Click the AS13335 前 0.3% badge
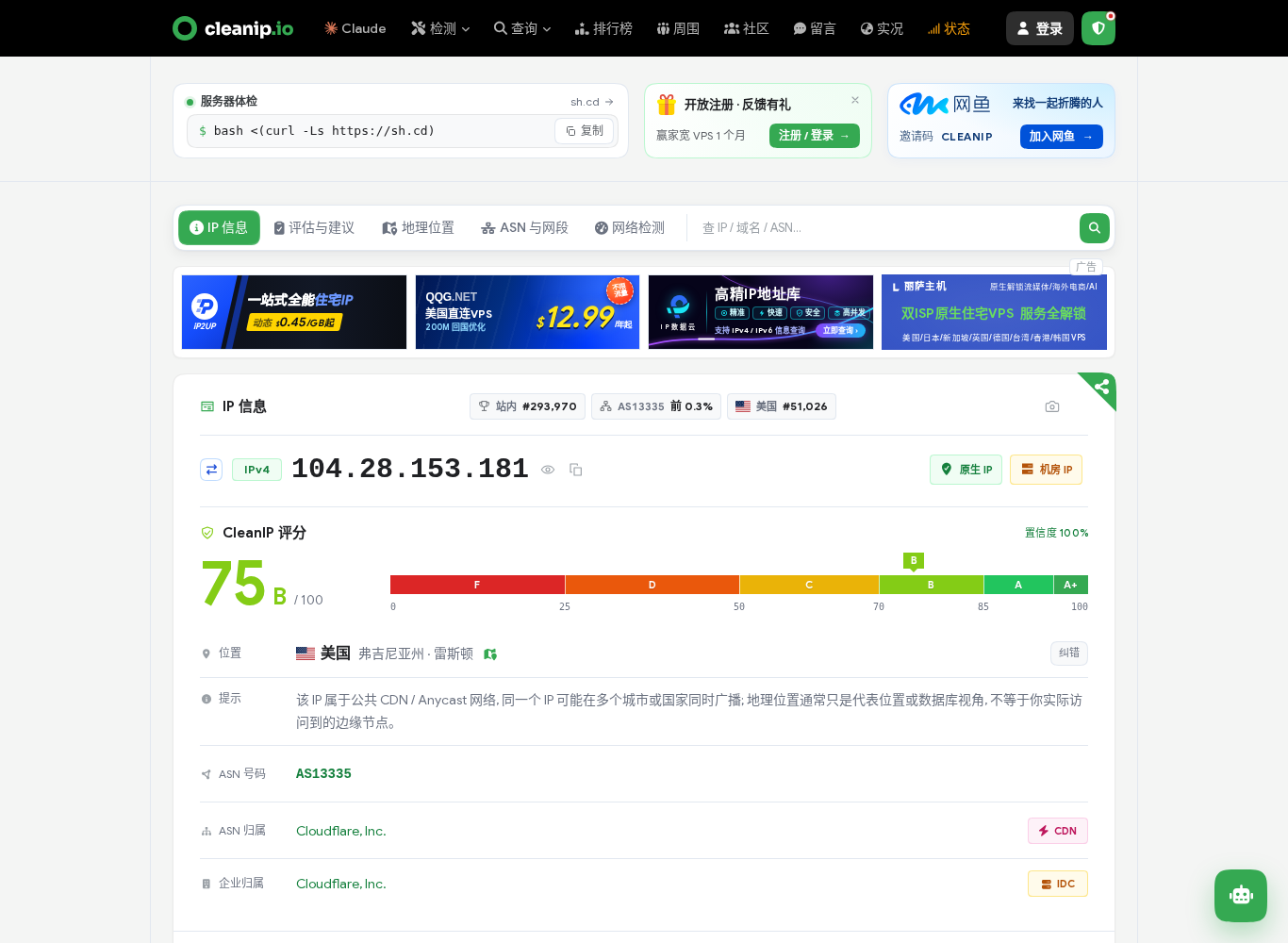 pos(656,406)
